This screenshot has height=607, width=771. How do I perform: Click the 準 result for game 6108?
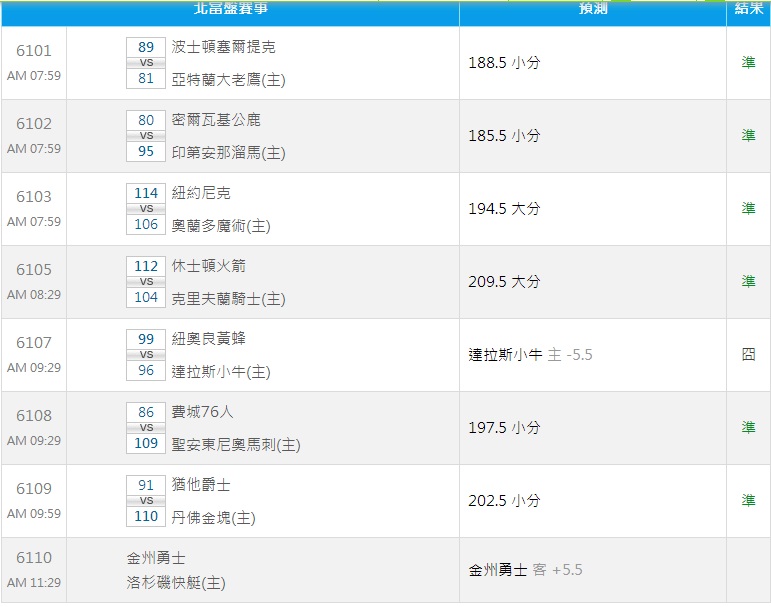tap(748, 427)
